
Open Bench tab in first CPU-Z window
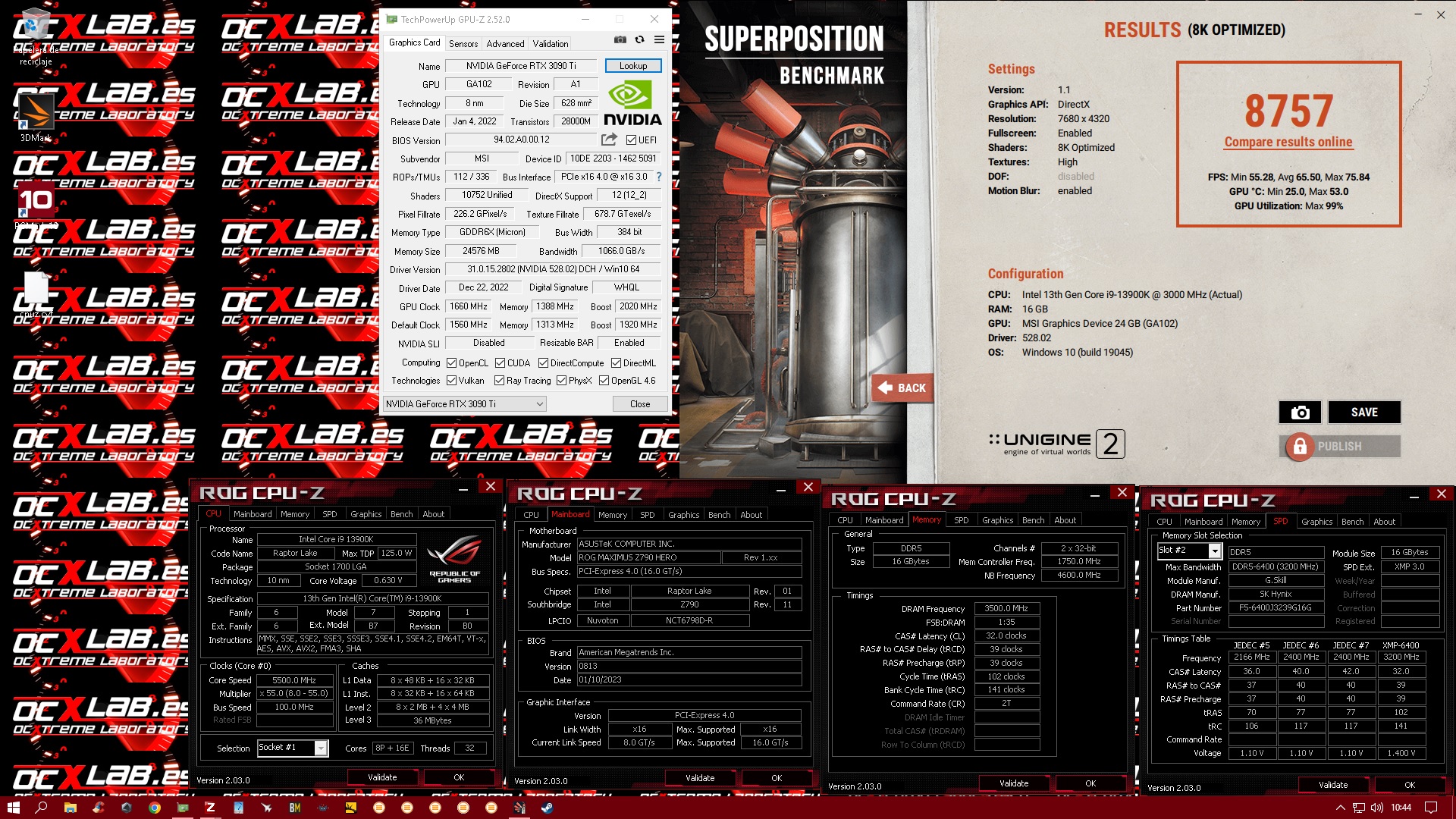[x=401, y=514]
